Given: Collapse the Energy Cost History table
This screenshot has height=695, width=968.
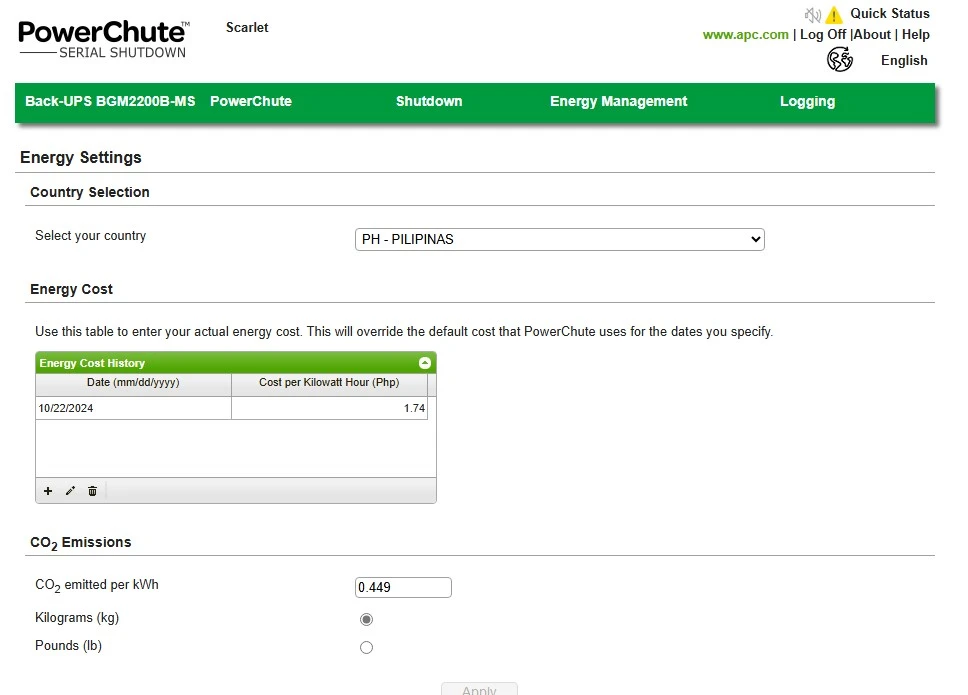Looking at the screenshot, I should tap(425, 363).
